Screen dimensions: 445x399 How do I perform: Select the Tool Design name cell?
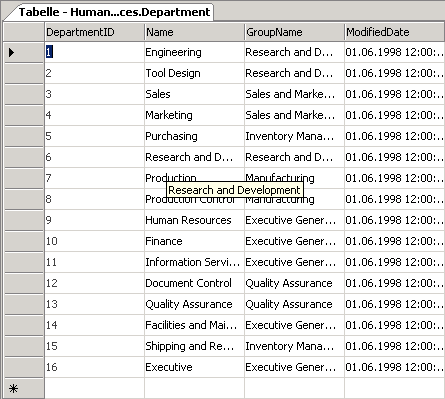pos(194,73)
